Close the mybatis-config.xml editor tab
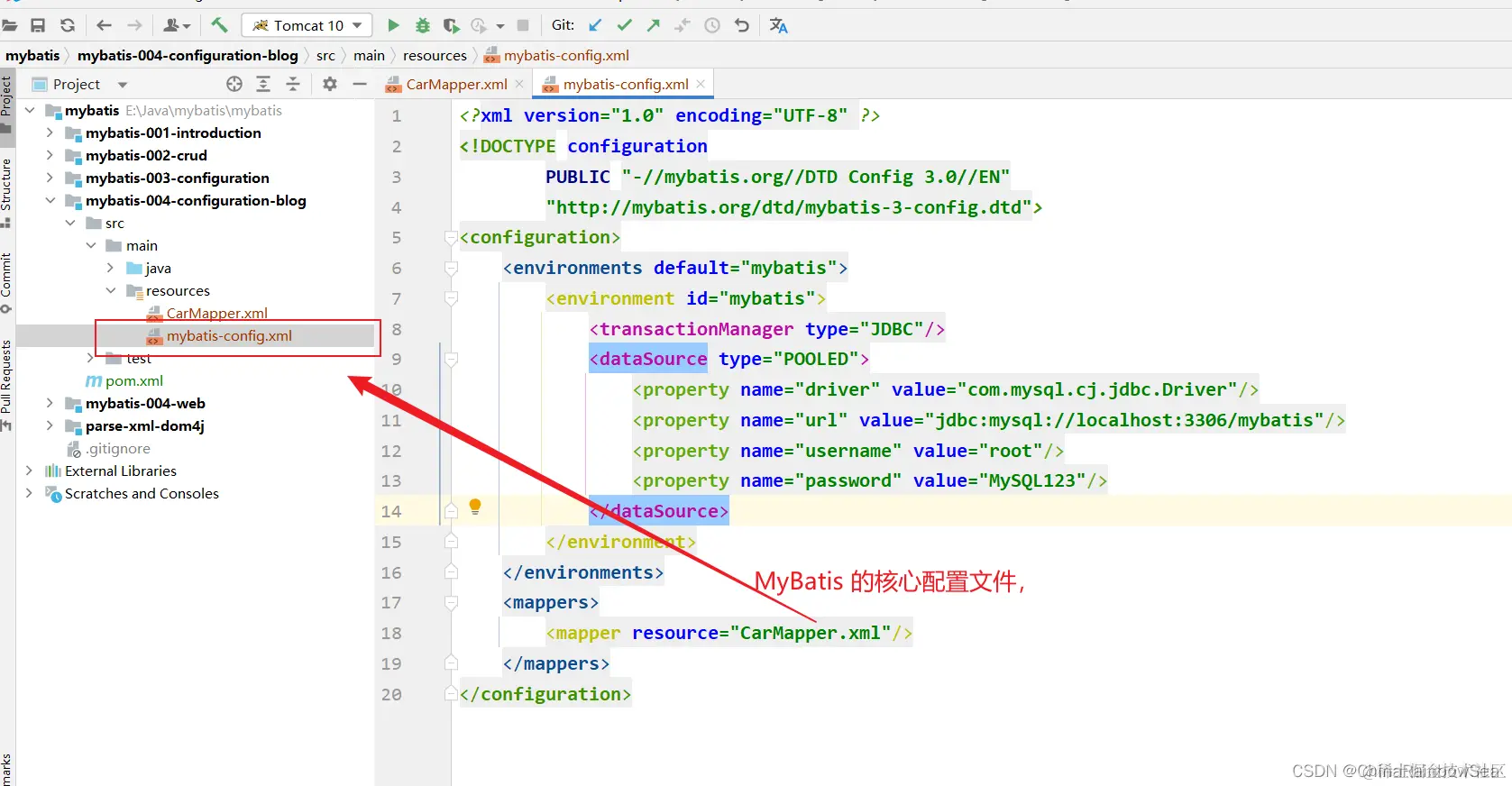 701,84
